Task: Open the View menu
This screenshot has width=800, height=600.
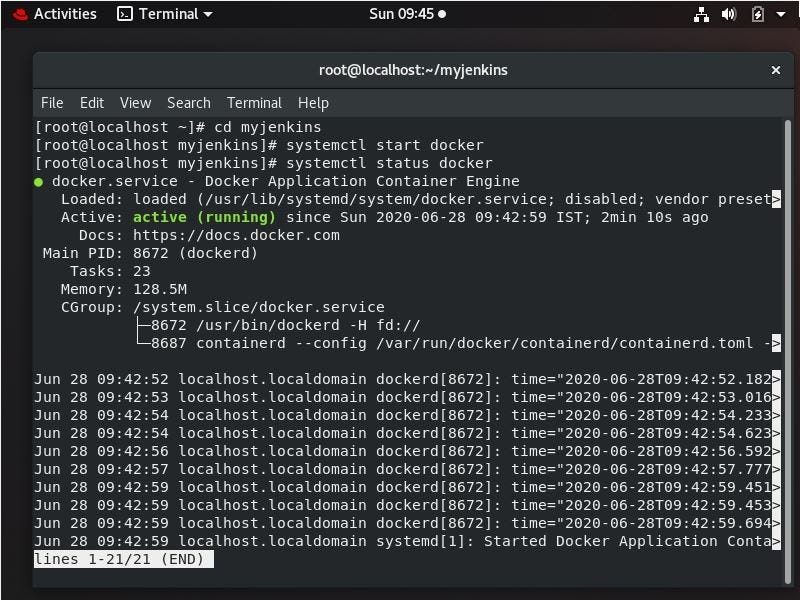Action: click(x=134, y=102)
